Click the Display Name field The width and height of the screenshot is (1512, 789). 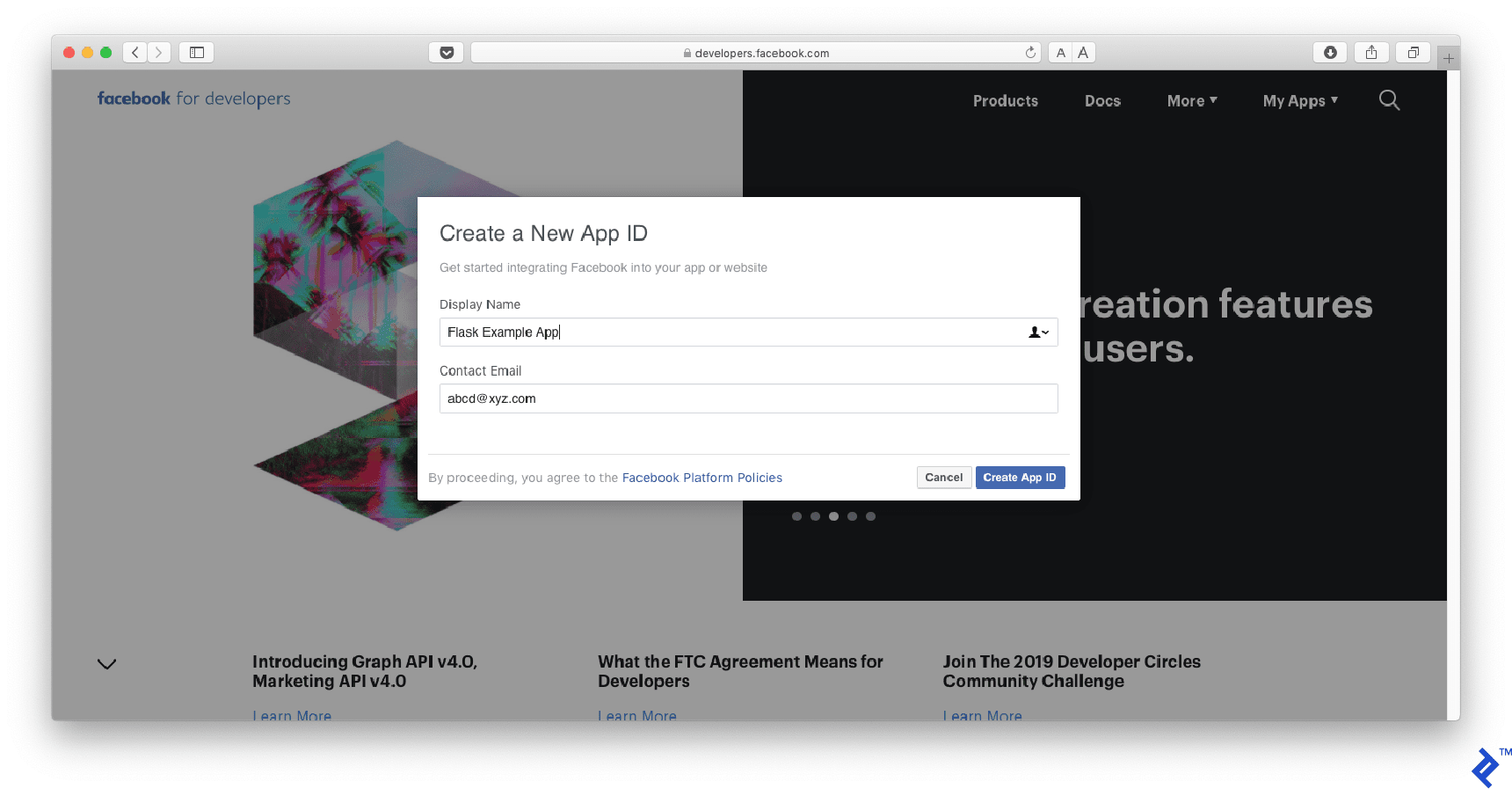[x=748, y=332]
